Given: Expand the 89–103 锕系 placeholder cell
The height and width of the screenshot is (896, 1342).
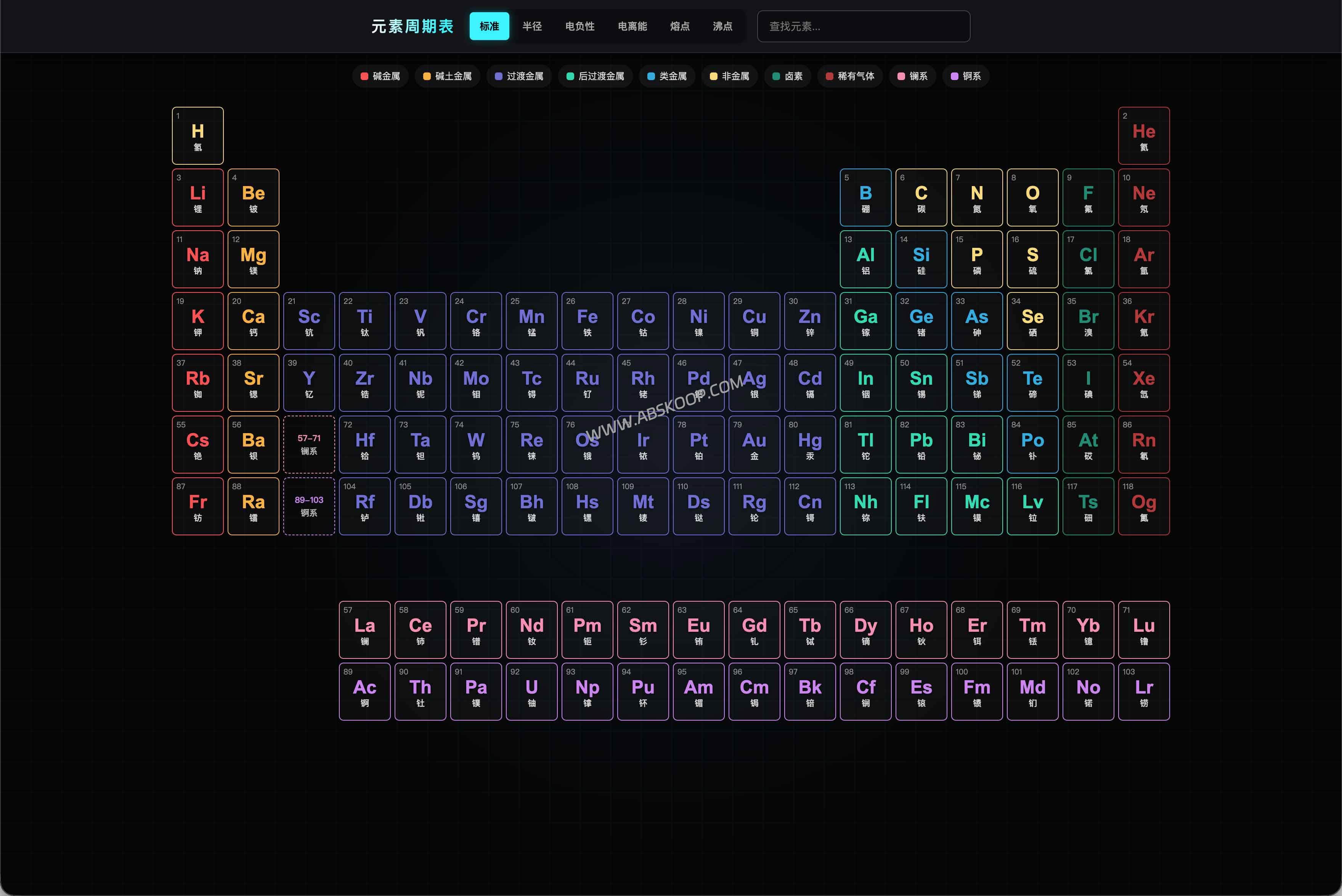Looking at the screenshot, I should (309, 506).
